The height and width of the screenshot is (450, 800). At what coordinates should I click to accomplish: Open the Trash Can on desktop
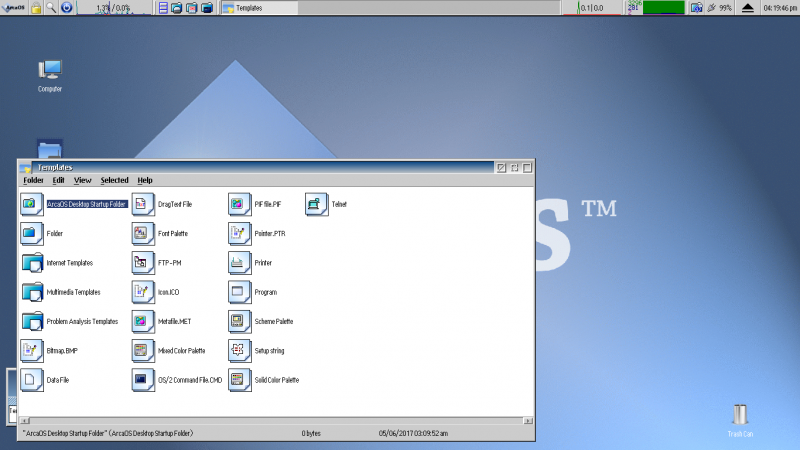[740, 416]
